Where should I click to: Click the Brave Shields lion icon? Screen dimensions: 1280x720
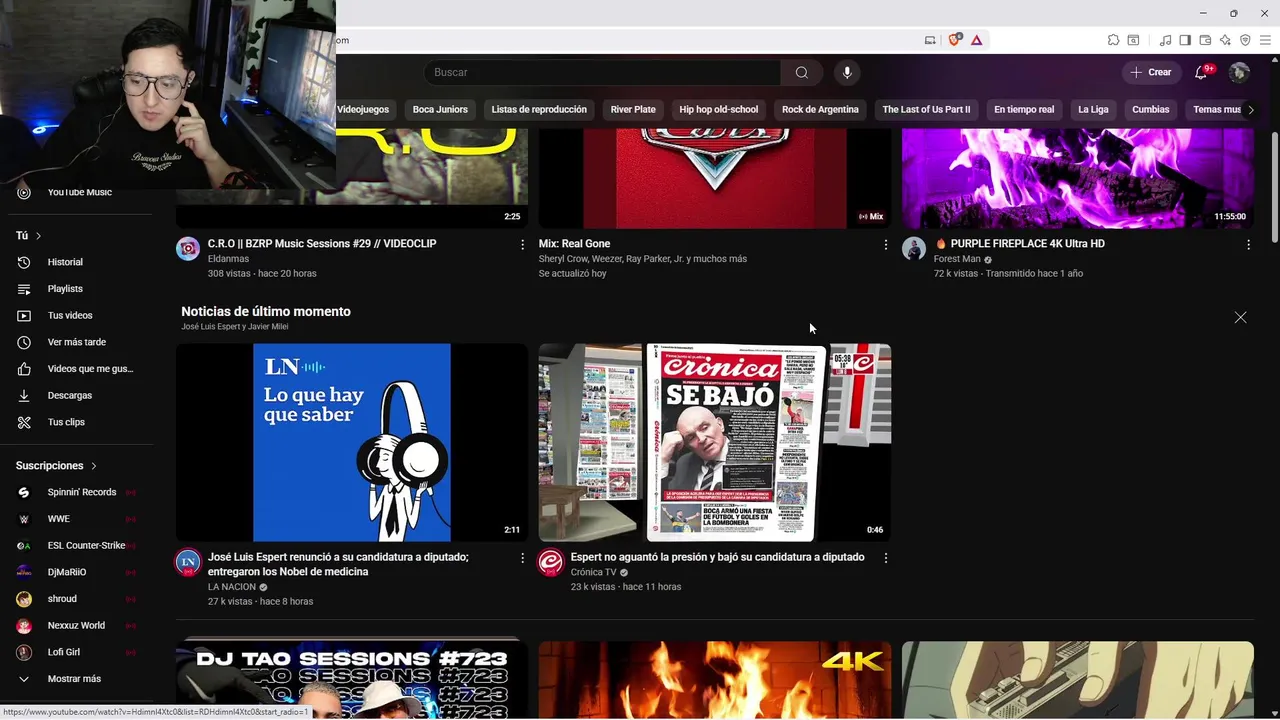[954, 40]
